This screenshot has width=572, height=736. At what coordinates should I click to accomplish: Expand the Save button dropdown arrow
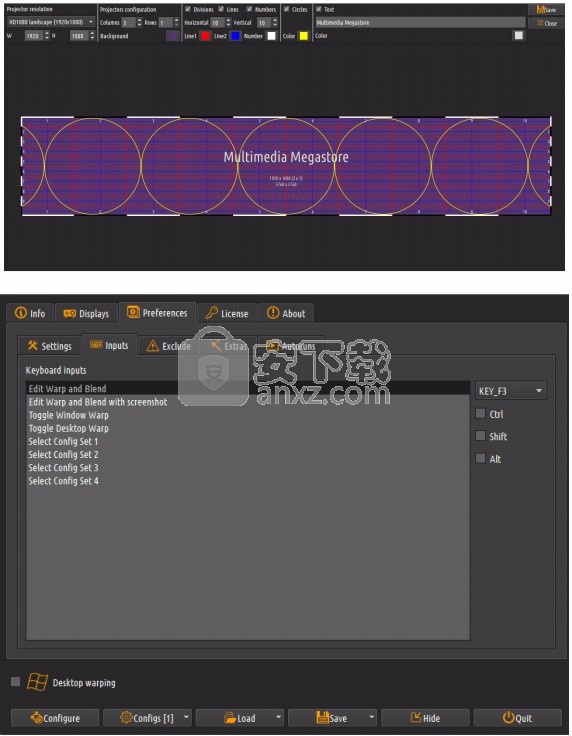371,717
